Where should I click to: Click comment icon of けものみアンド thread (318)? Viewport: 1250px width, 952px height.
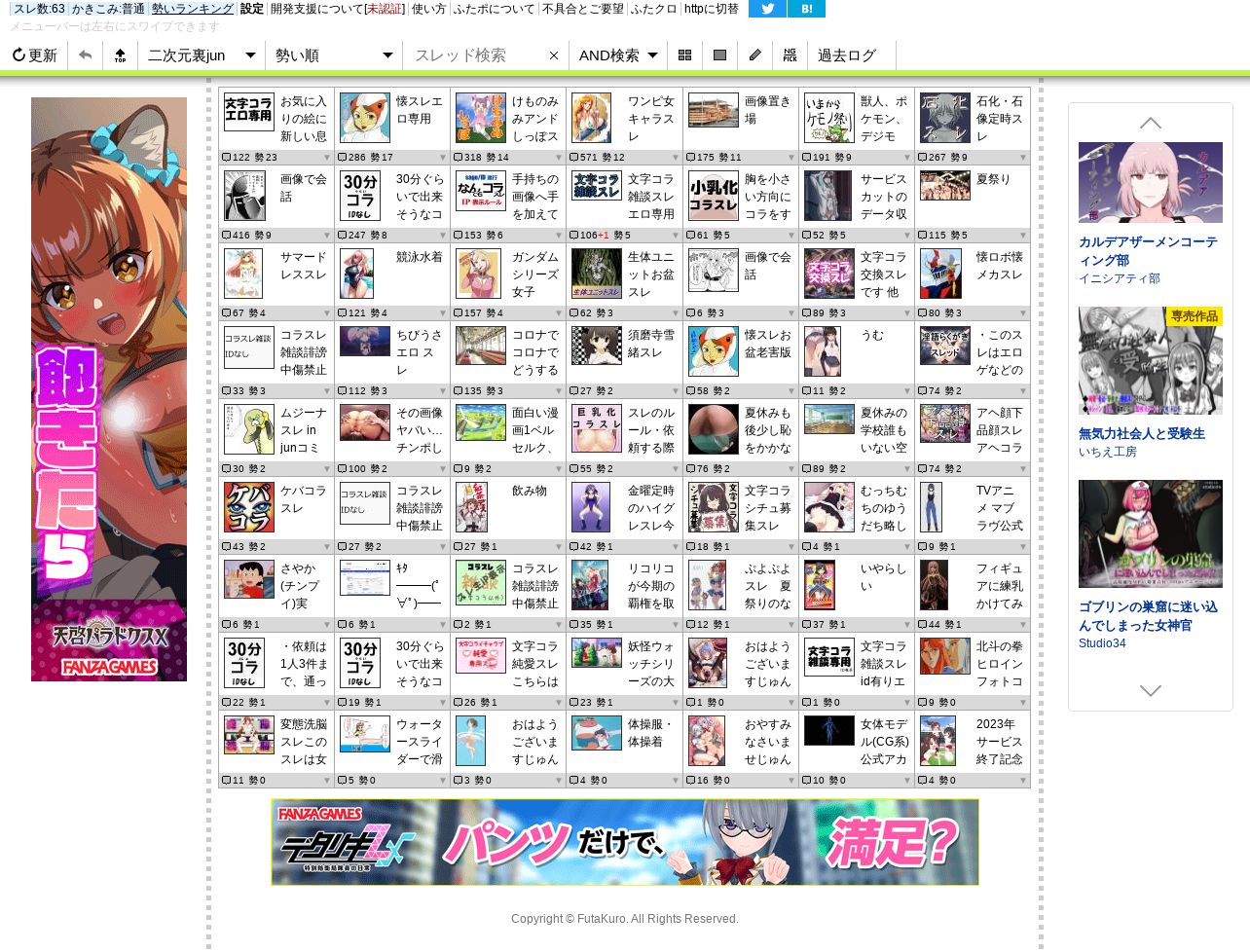(459, 158)
